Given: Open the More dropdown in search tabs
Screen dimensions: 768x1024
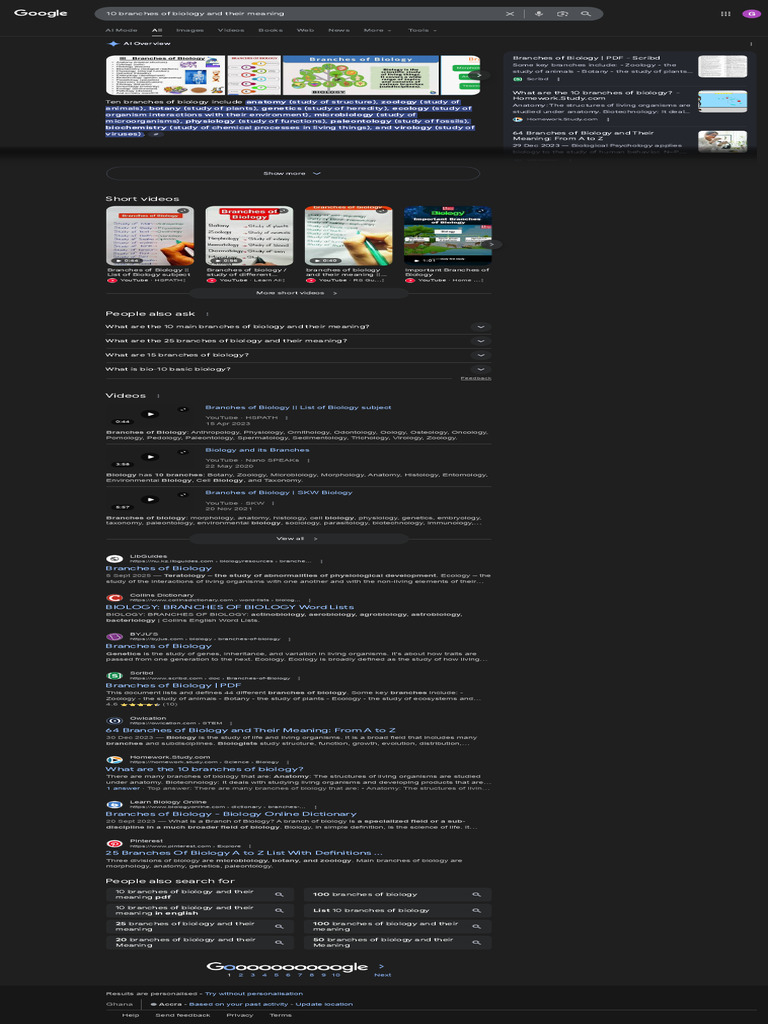Looking at the screenshot, I should click(377, 30).
